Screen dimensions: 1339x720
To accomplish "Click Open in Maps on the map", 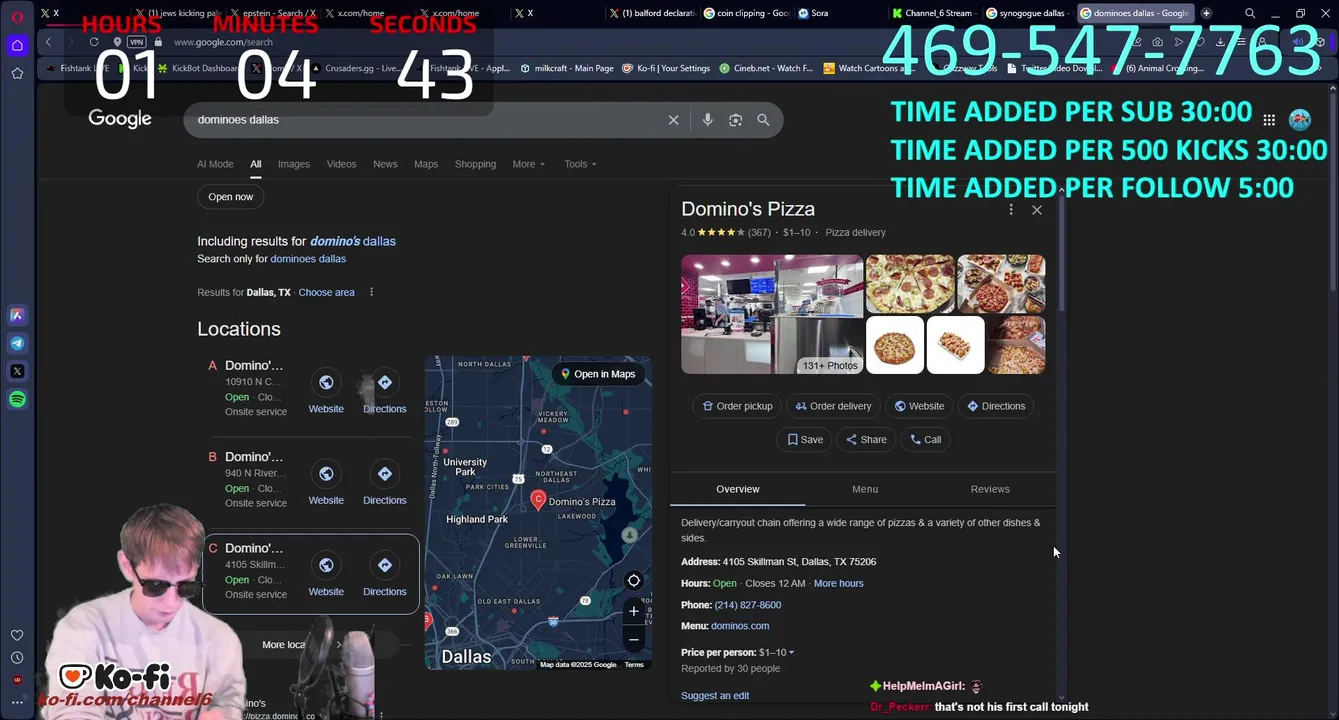I will coord(598,374).
